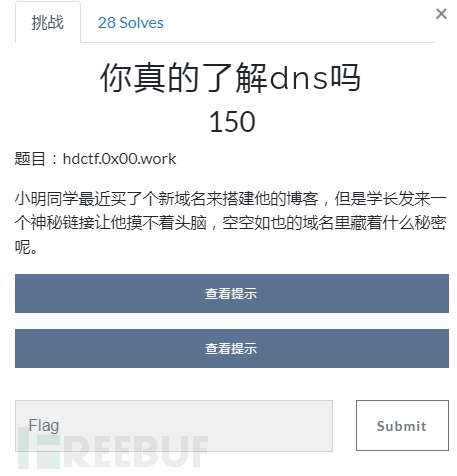457x476 pixels.
Task: Click the description line starting 小明同学
Action: (x=230, y=199)
